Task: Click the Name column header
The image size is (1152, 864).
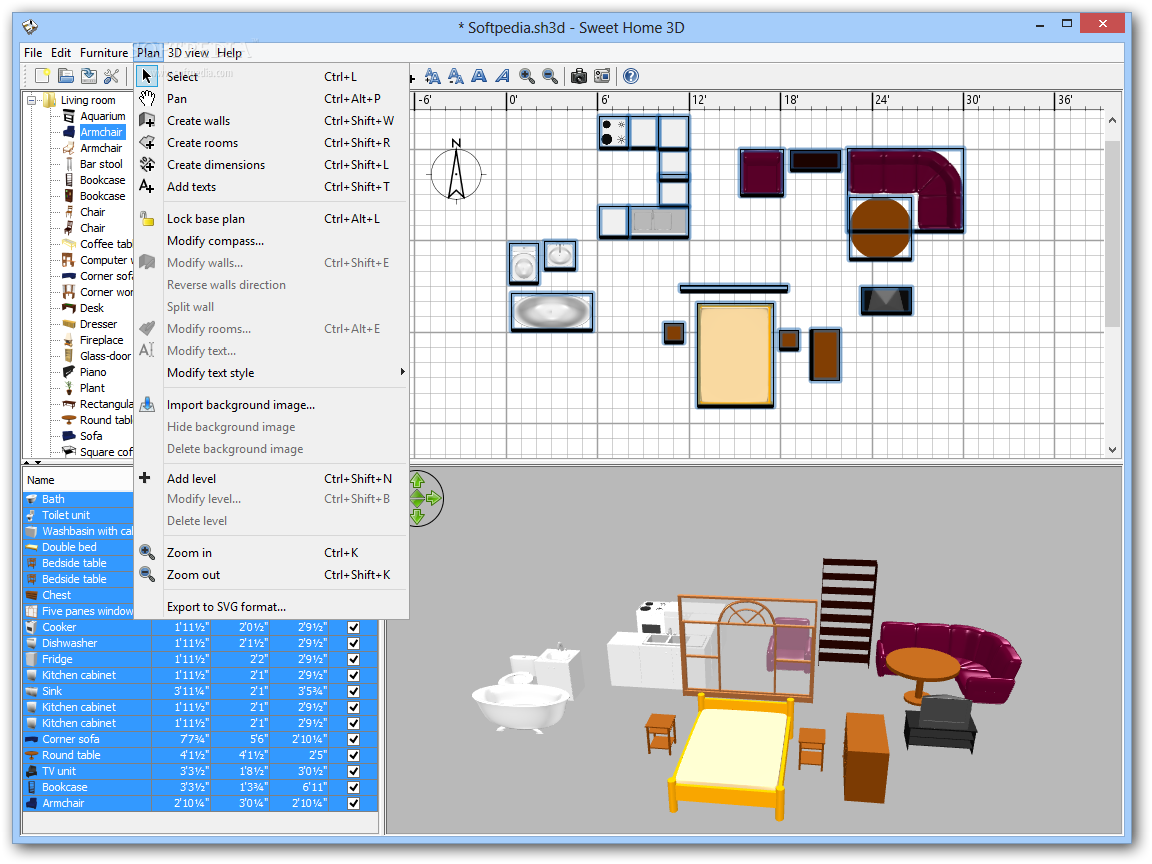Action: [78, 480]
